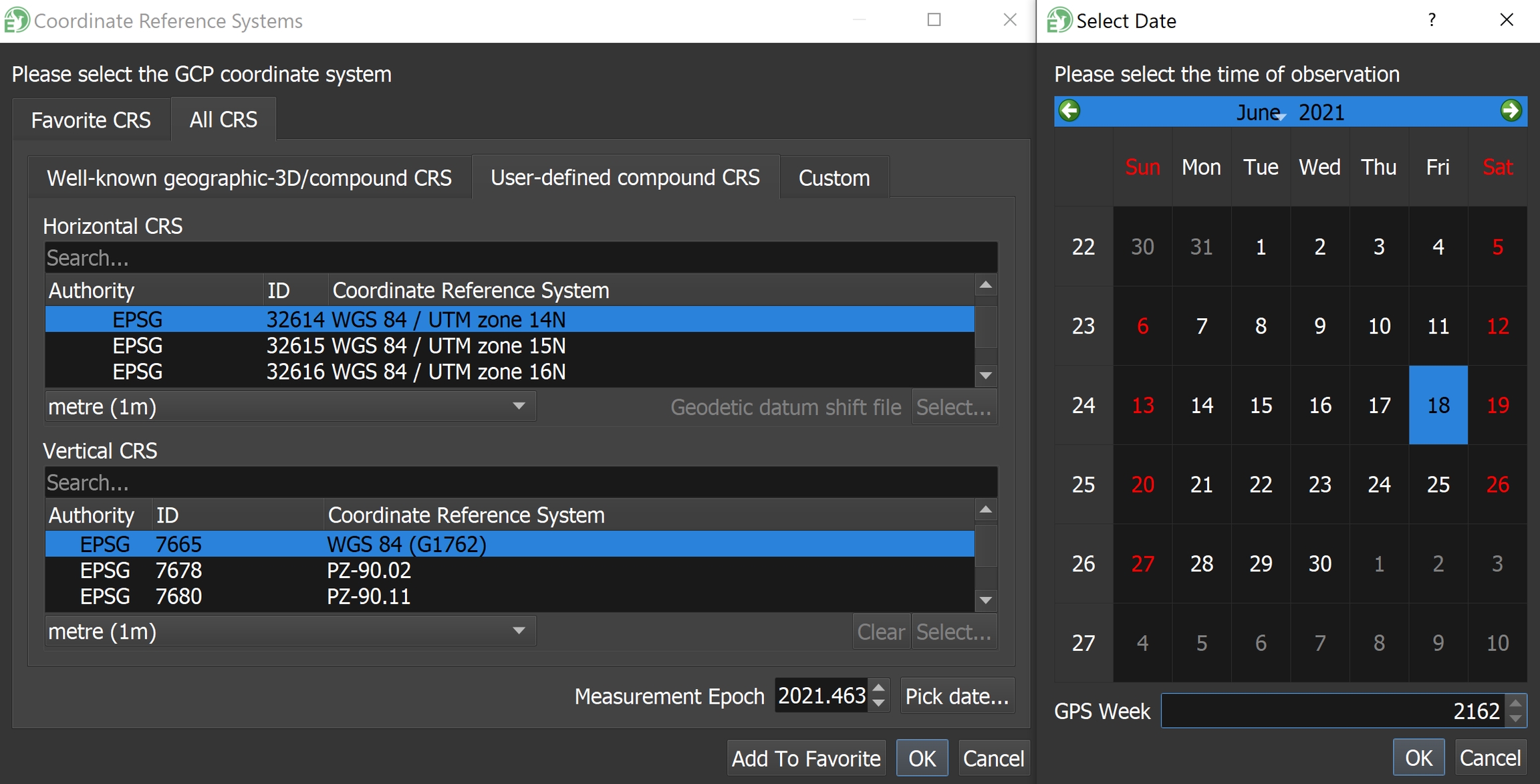Select June 29 Tuesday in calendar
Viewport: 1540px width, 784px height.
(1261, 563)
